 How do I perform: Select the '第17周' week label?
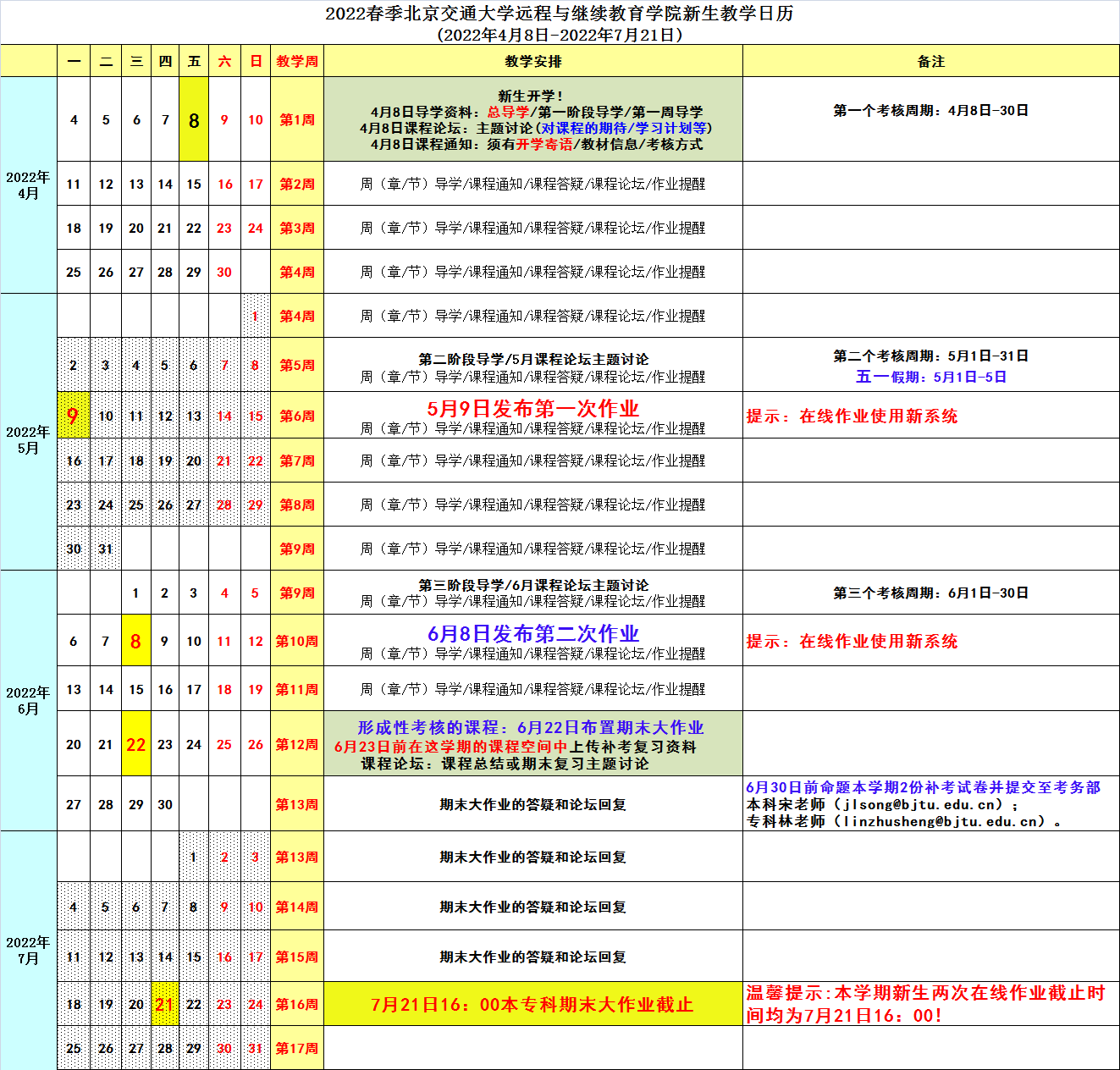click(x=297, y=1048)
